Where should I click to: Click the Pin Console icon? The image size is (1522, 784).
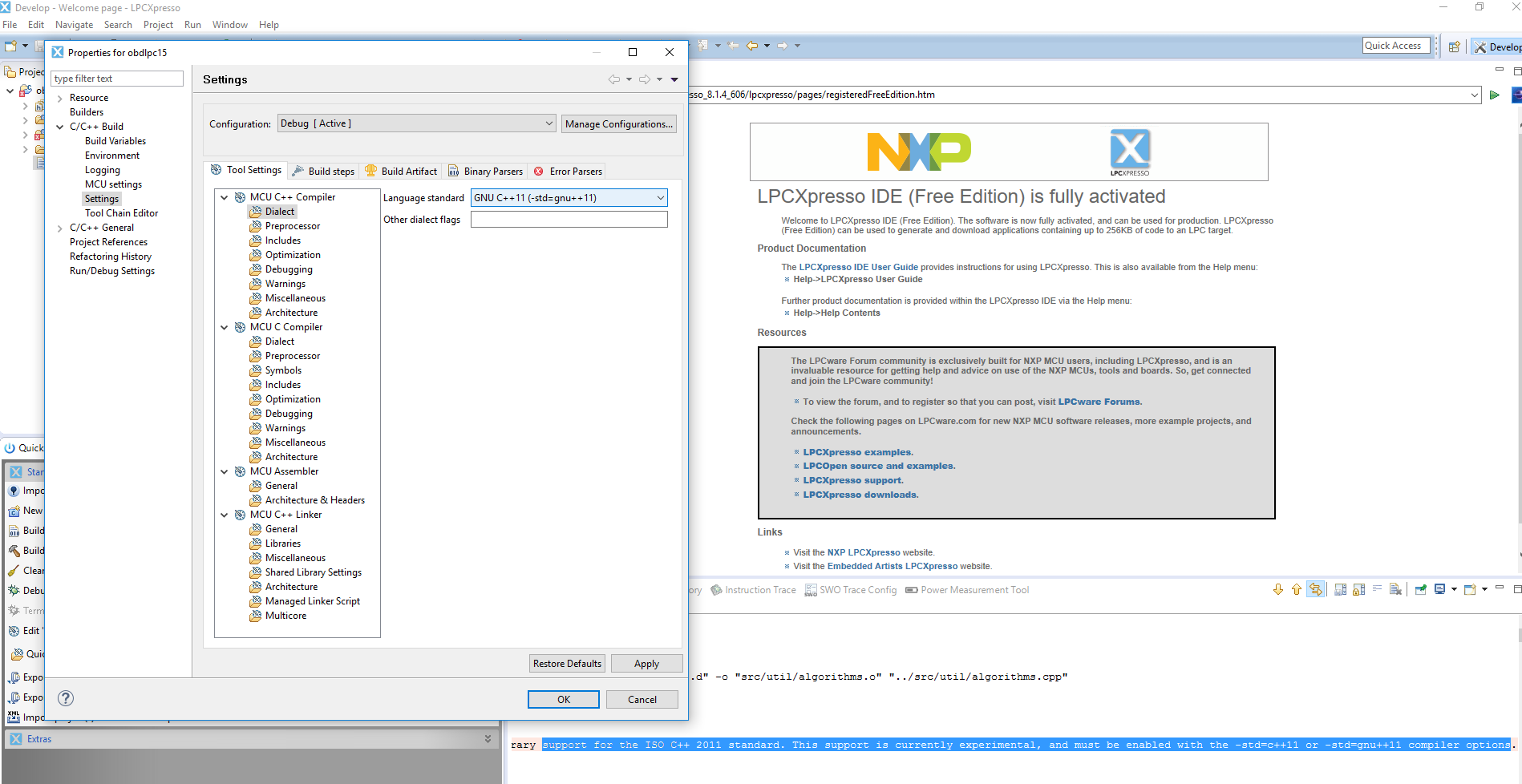pos(1421,590)
